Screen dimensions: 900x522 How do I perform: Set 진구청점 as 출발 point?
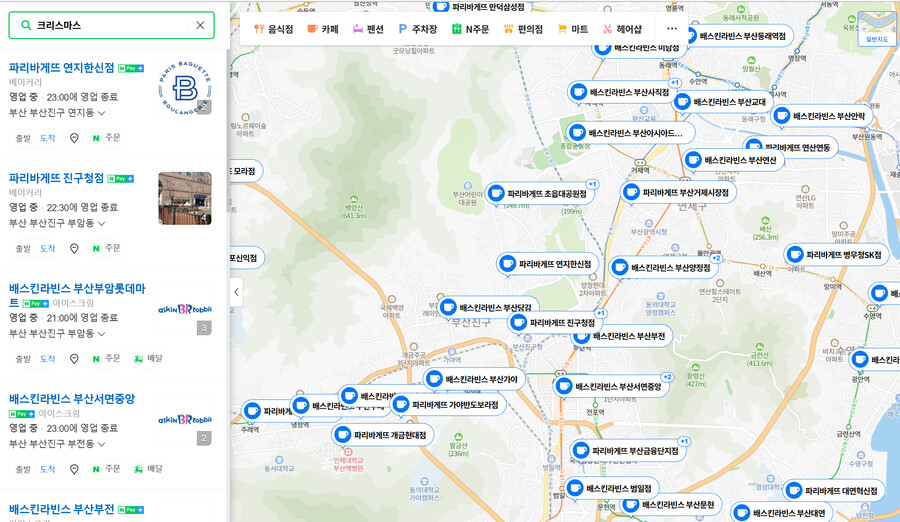[23, 248]
